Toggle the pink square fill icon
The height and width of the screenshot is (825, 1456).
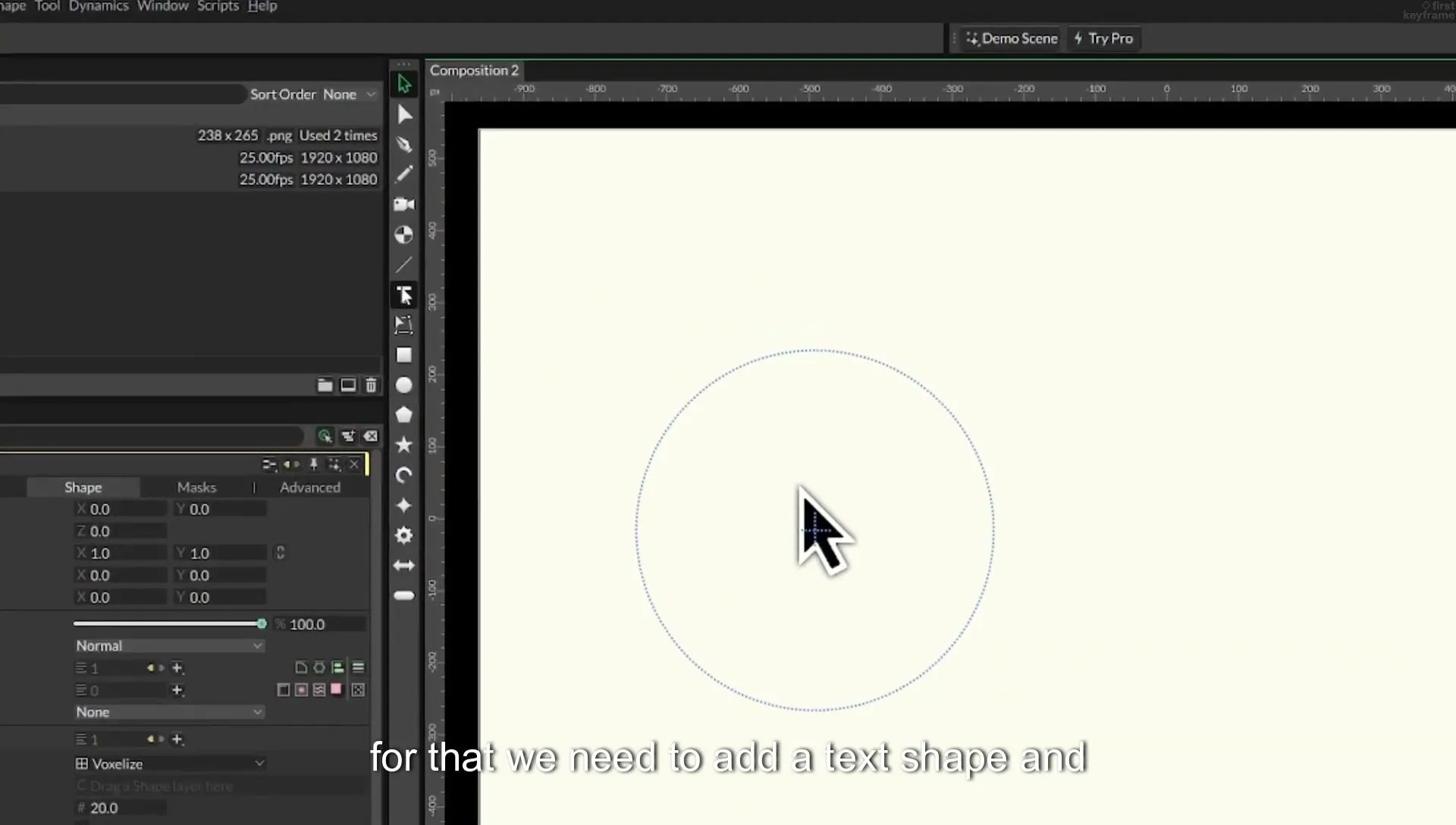[x=336, y=689]
